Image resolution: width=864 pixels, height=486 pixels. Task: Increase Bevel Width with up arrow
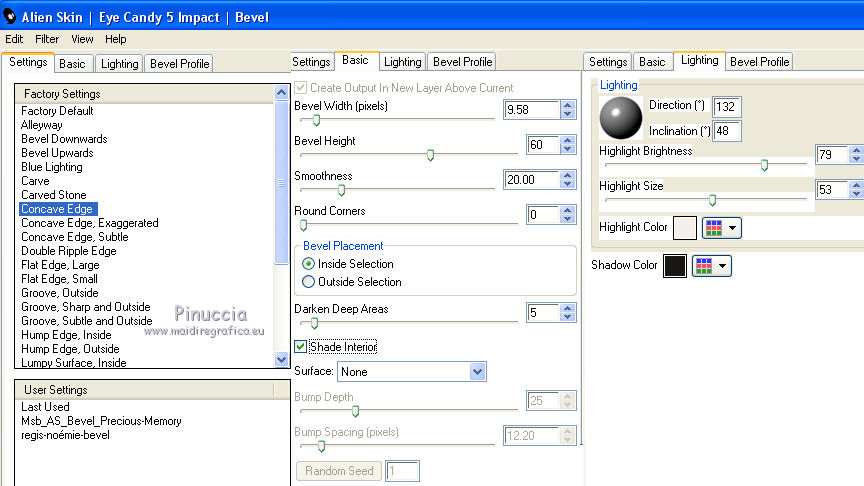point(568,105)
